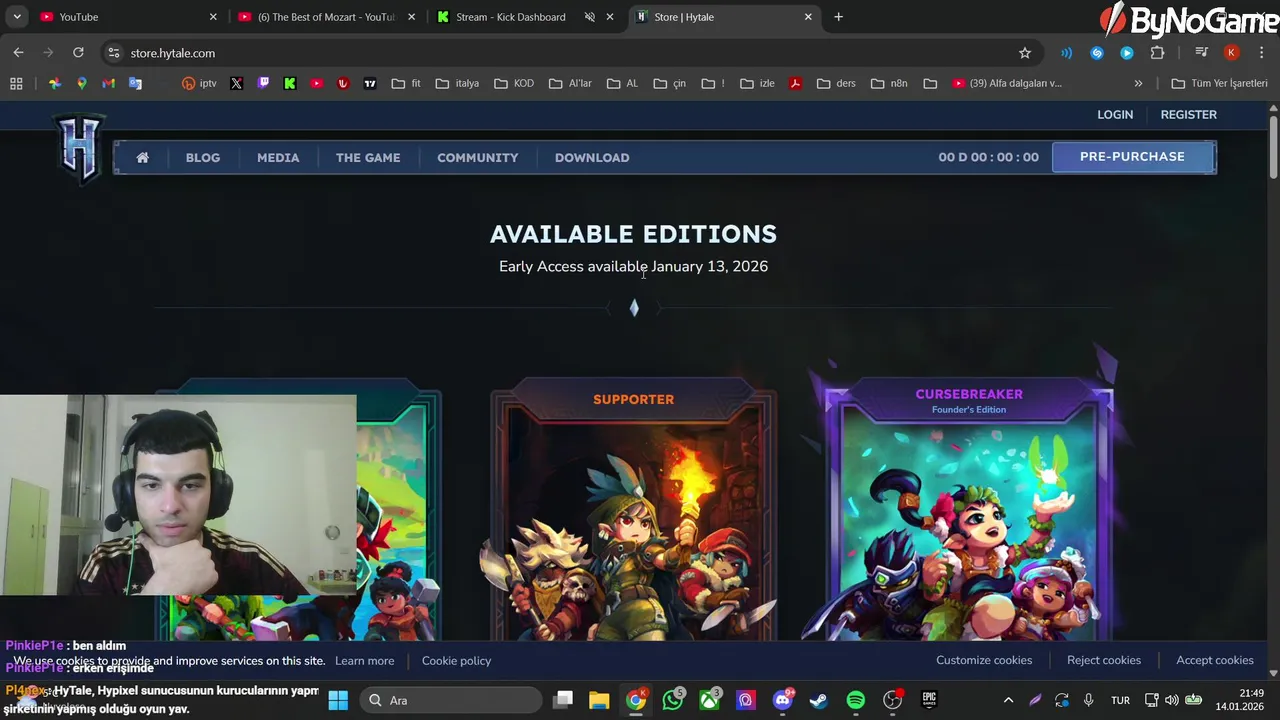Click the site information icon in address bar
Image resolution: width=1280 pixels, height=720 pixels.
[114, 53]
